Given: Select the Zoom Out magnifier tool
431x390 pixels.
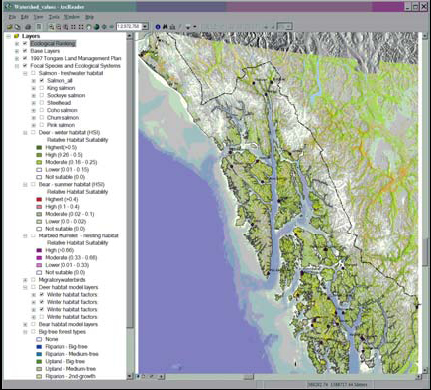Looking at the screenshot, I should pos(58,27).
